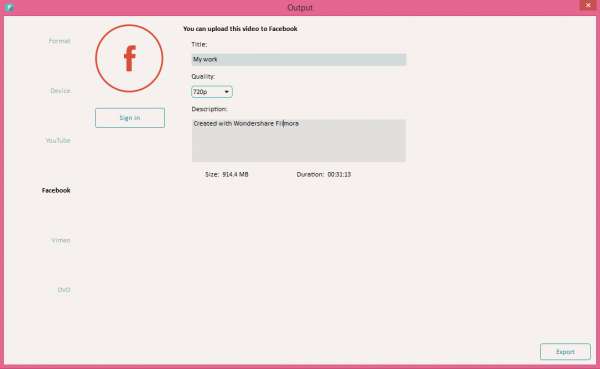The image size is (600, 369).
Task: Click the Quality: label
Action: click(203, 77)
